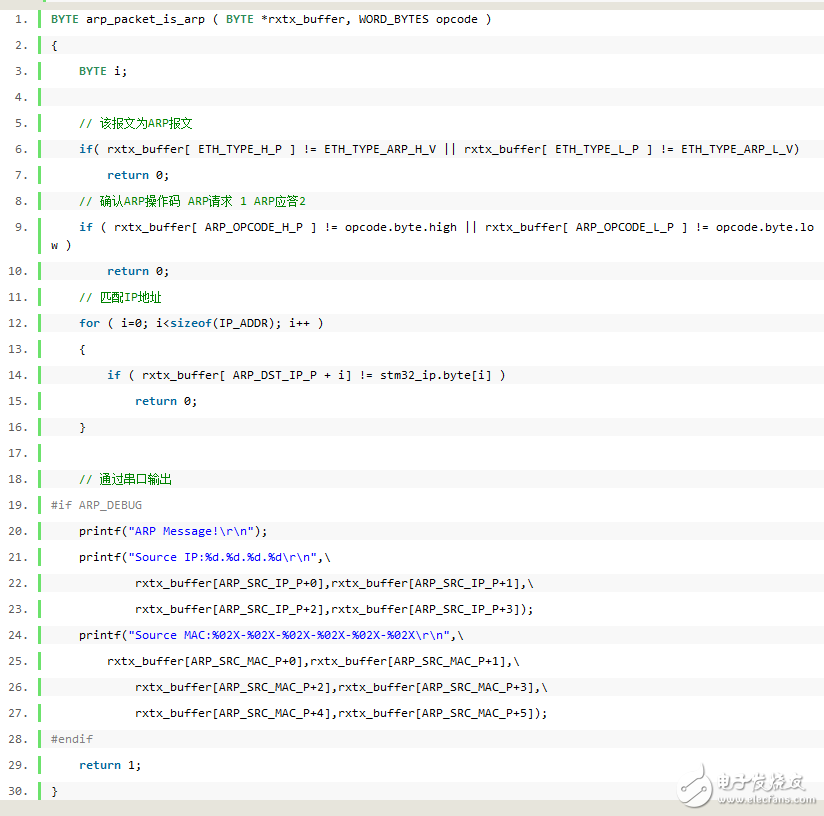The width and height of the screenshot is (824, 816).
Task: Click sizeof(IP_ADDR) in the for loop
Action: tap(222, 323)
